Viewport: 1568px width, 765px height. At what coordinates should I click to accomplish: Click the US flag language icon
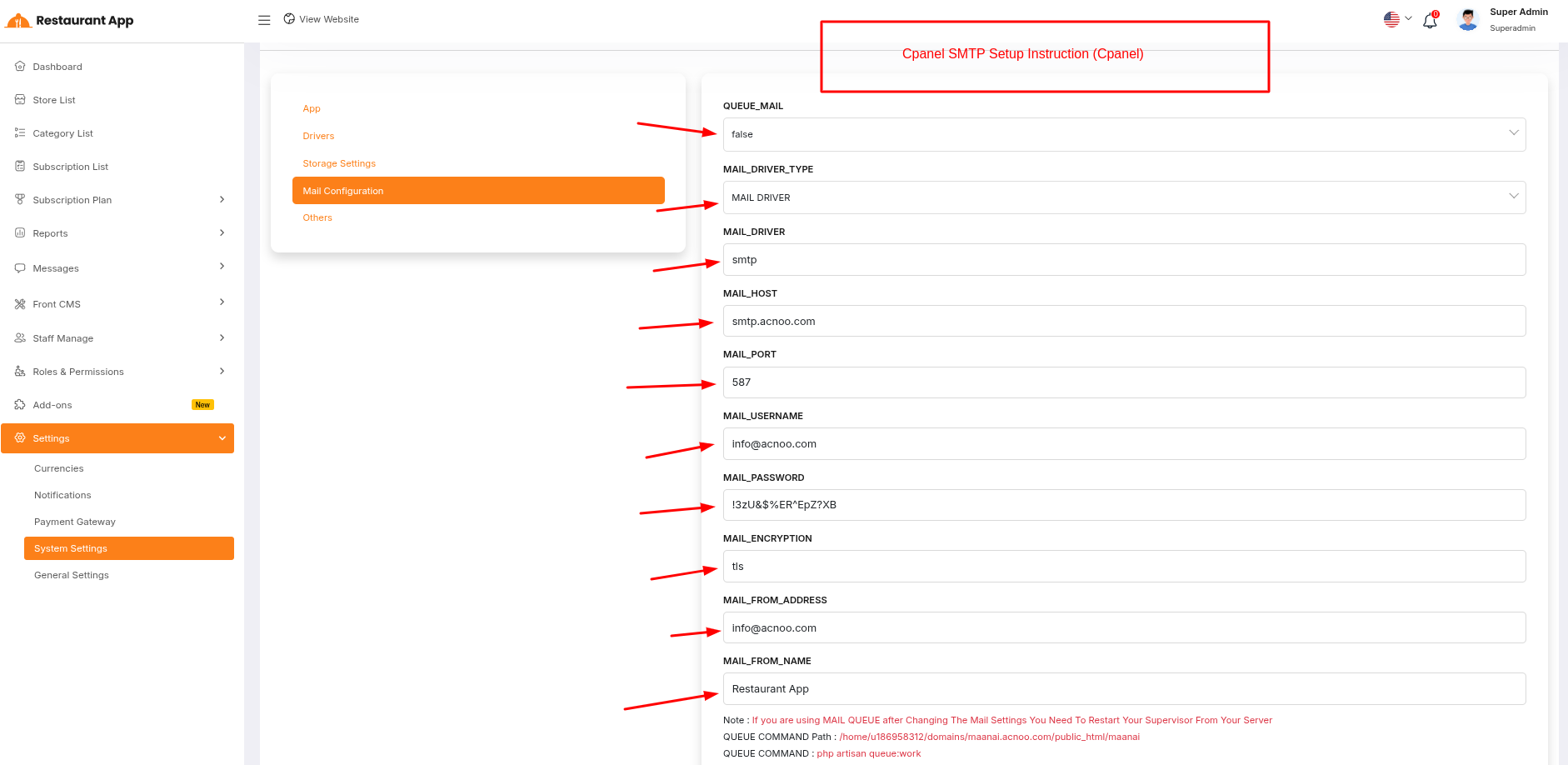[1391, 19]
